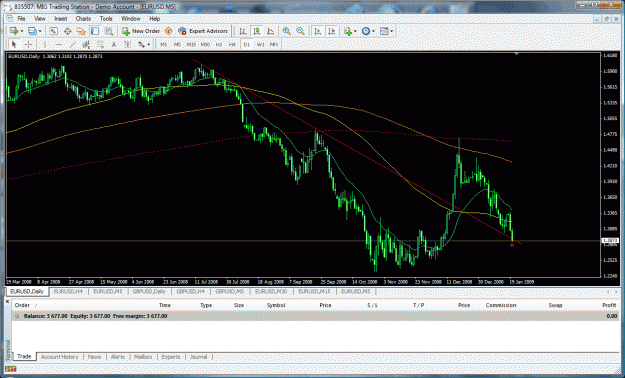Click the Zoom Out magnifier
This screenshot has width=625, height=378.
[x=300, y=31]
